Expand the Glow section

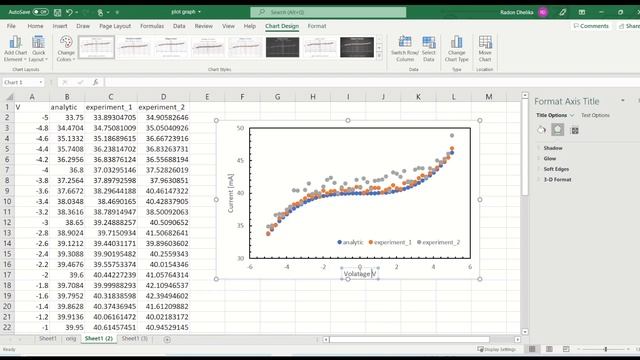click(x=549, y=158)
